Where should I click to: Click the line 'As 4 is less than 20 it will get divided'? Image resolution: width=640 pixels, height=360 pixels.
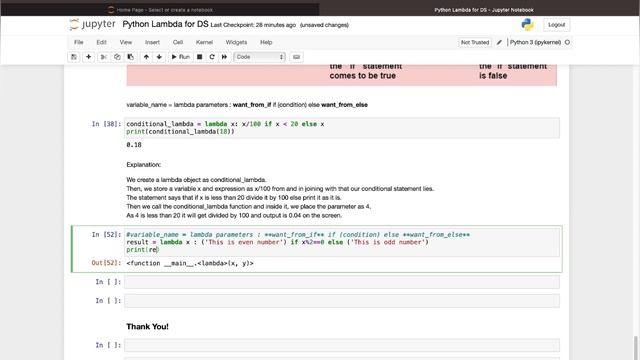point(234,216)
